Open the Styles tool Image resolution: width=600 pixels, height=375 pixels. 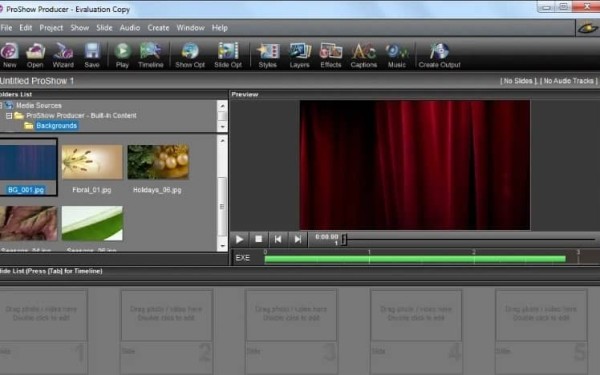tap(267, 55)
